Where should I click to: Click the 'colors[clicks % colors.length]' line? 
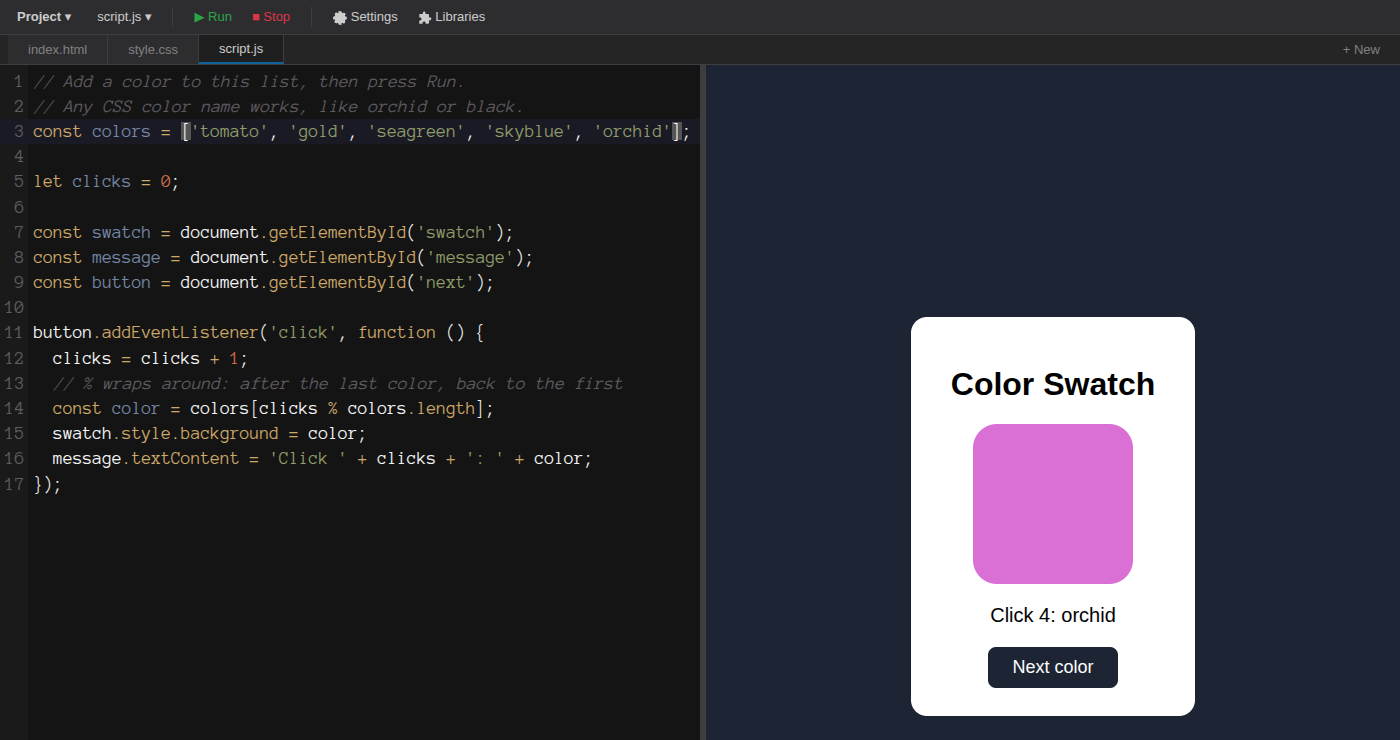pos(273,408)
